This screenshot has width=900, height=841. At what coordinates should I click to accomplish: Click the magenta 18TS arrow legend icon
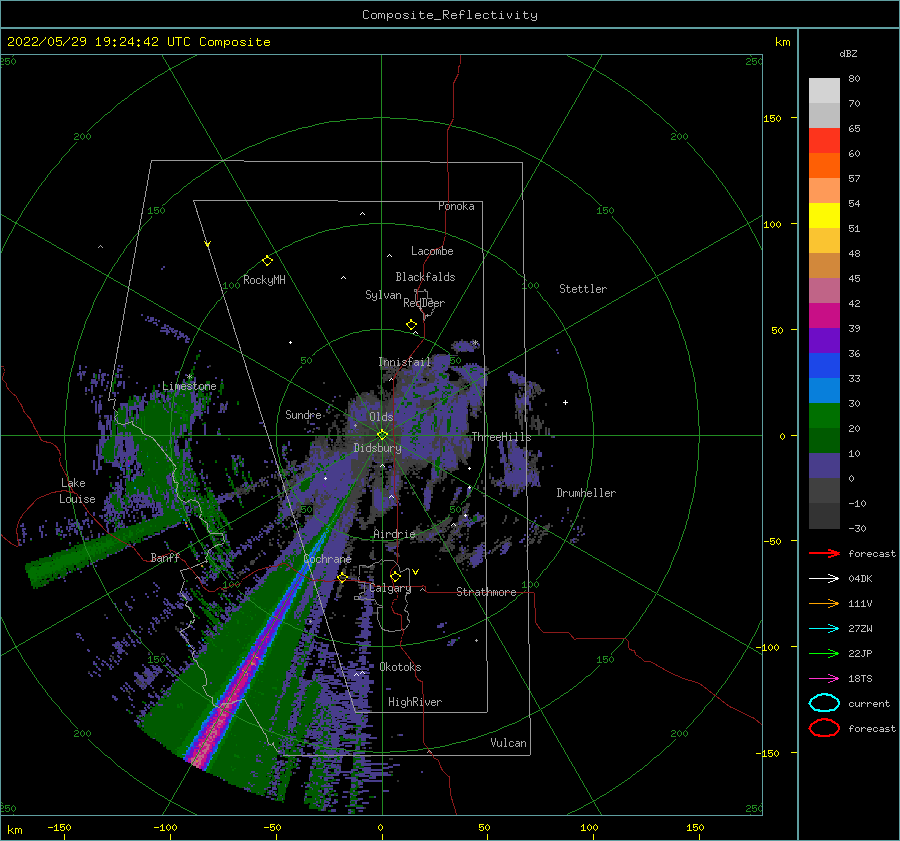pyautogui.click(x=824, y=679)
